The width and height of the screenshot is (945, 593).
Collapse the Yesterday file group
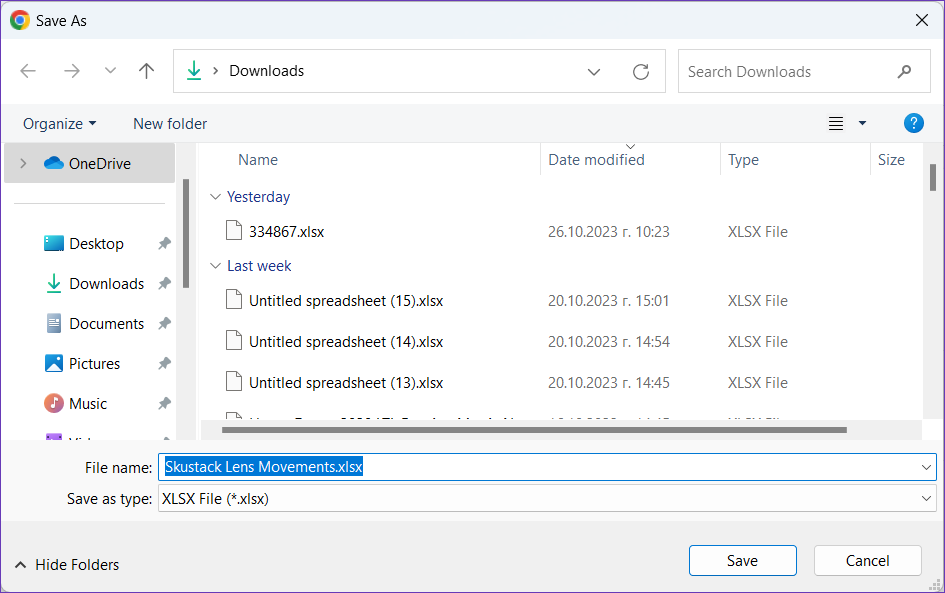215,197
